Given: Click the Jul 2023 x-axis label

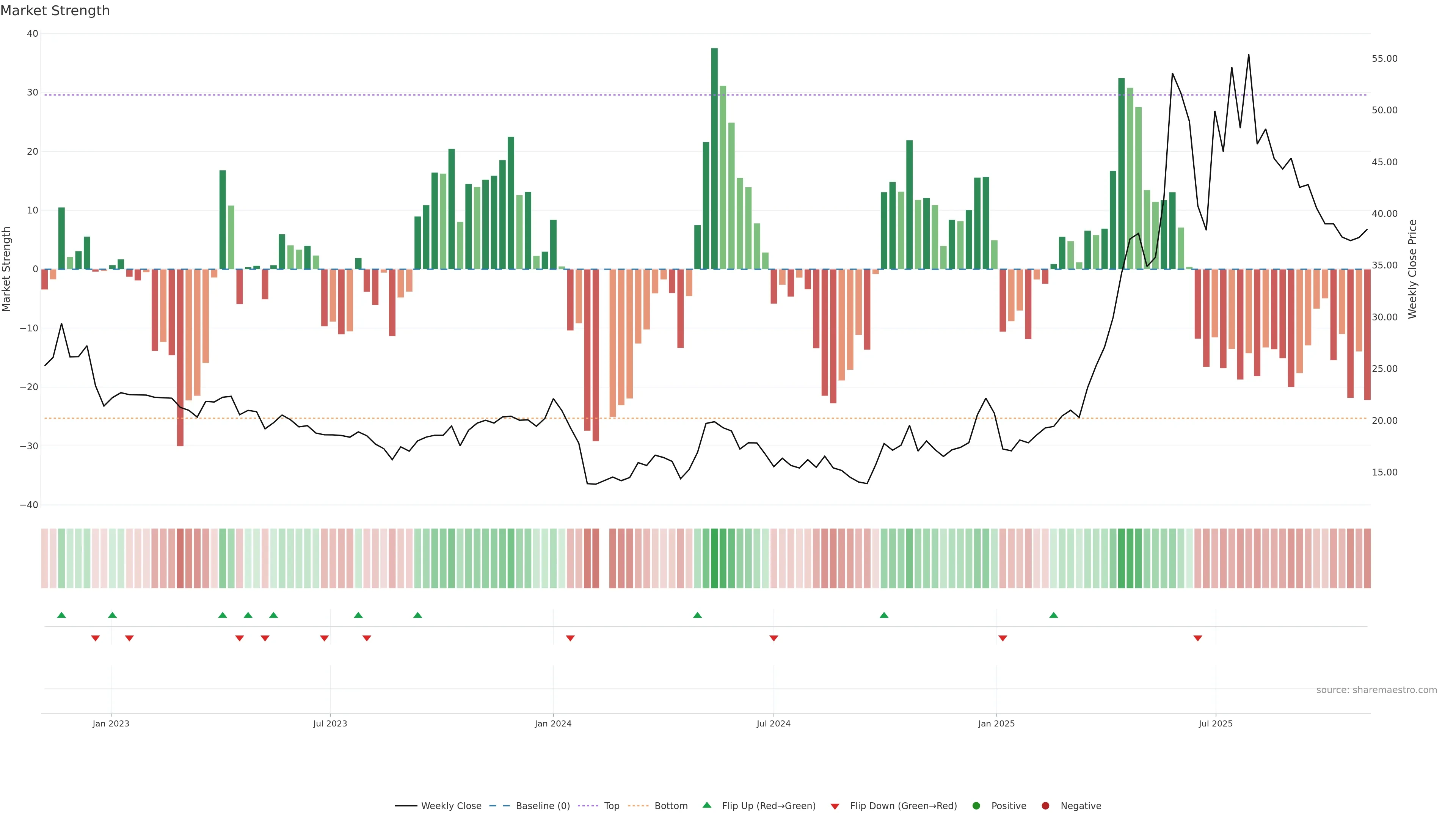Looking at the screenshot, I should pyautogui.click(x=330, y=723).
